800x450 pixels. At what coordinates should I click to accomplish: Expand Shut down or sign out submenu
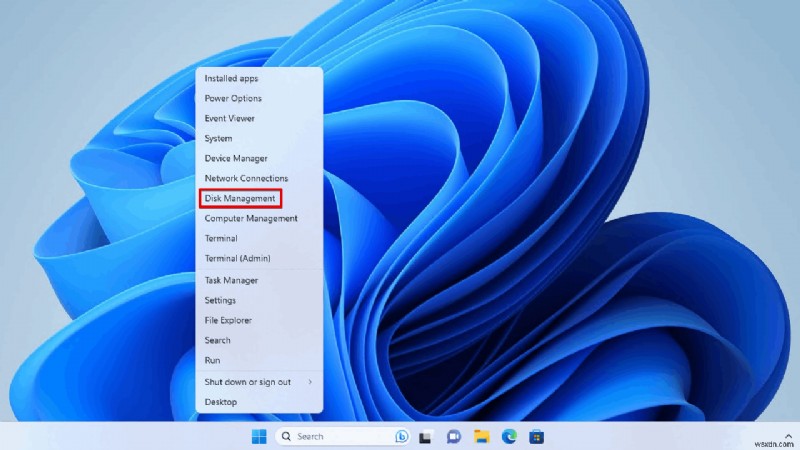pos(259,382)
